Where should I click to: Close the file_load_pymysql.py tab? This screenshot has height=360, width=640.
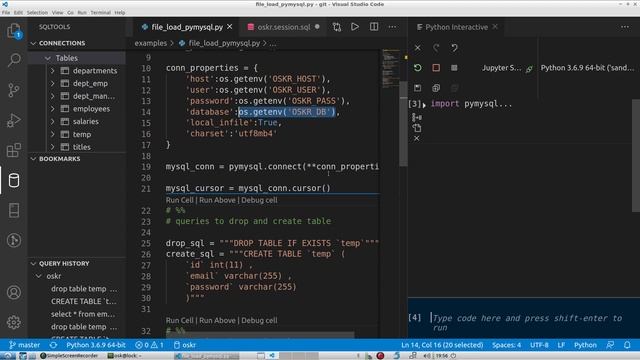pos(230,27)
